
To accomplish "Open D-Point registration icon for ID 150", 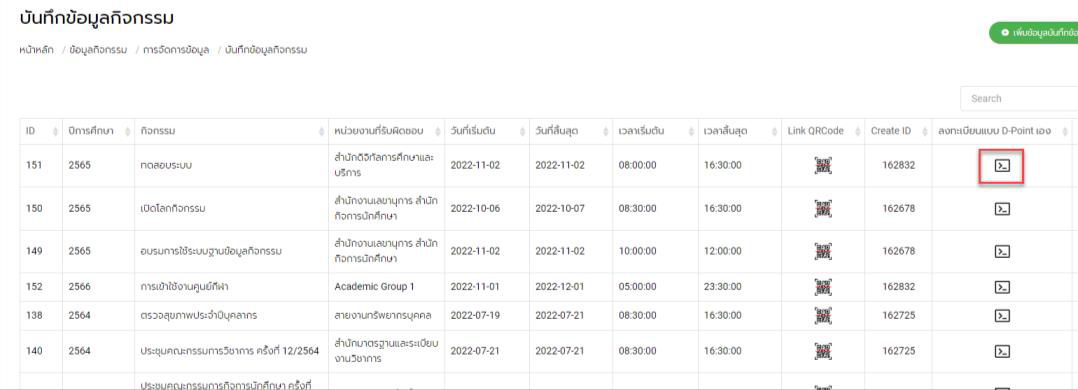I will point(1002,208).
